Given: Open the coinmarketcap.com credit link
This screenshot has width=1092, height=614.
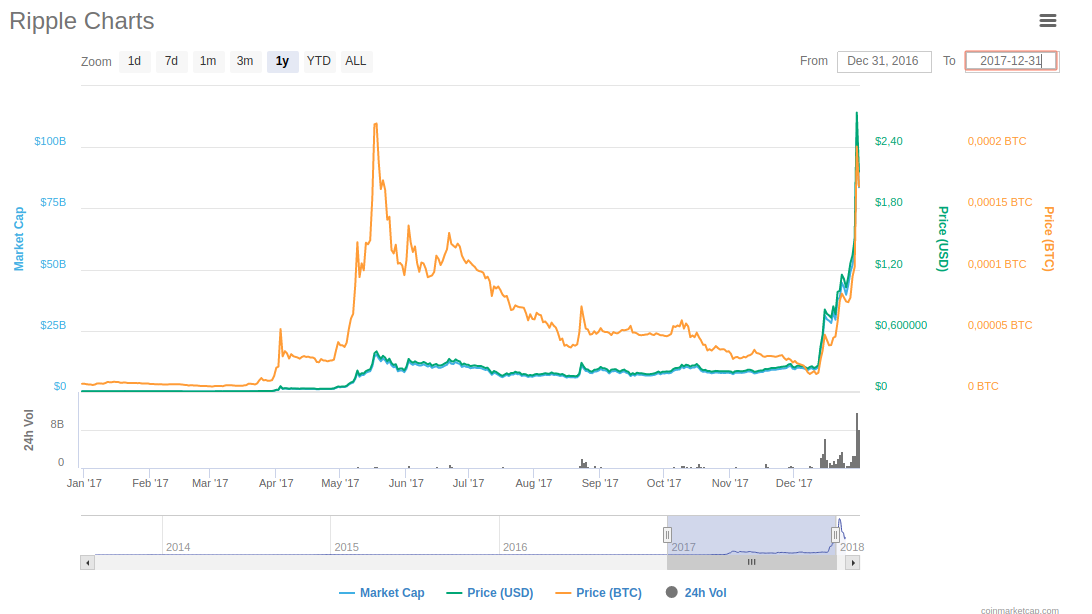Looking at the screenshot, I should pos(1020,610).
